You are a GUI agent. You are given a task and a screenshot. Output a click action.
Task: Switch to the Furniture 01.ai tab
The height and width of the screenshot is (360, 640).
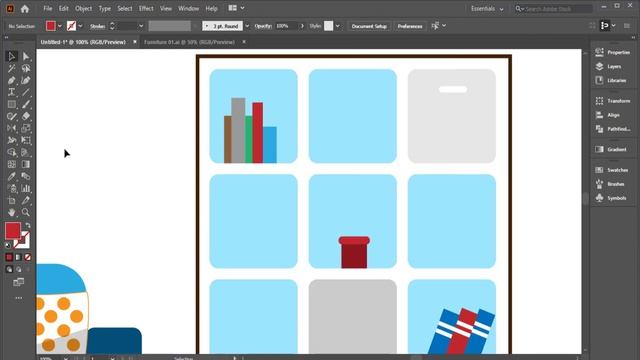(x=189, y=42)
